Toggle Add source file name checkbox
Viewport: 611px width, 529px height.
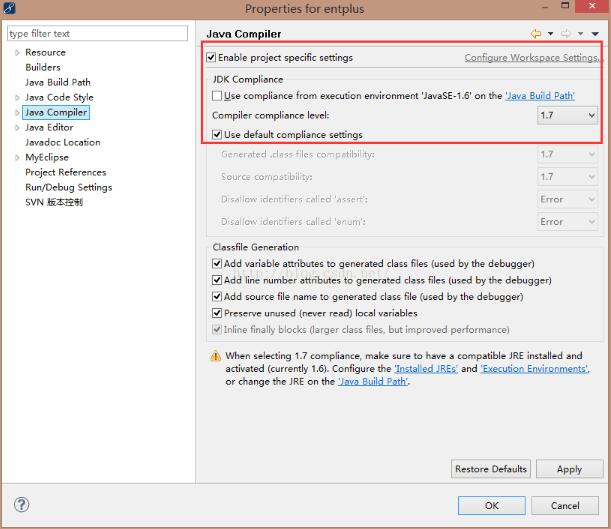point(217,296)
